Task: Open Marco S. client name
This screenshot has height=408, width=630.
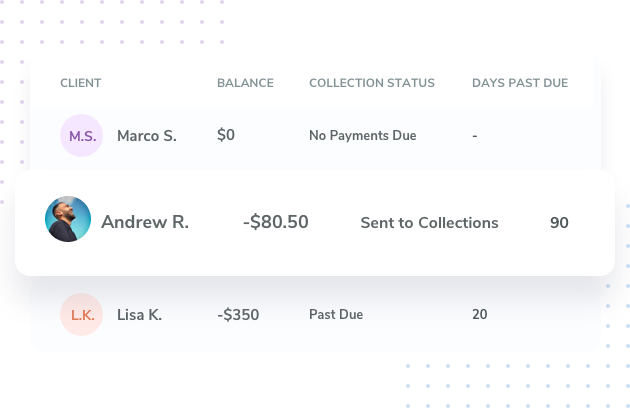Action: point(146,136)
